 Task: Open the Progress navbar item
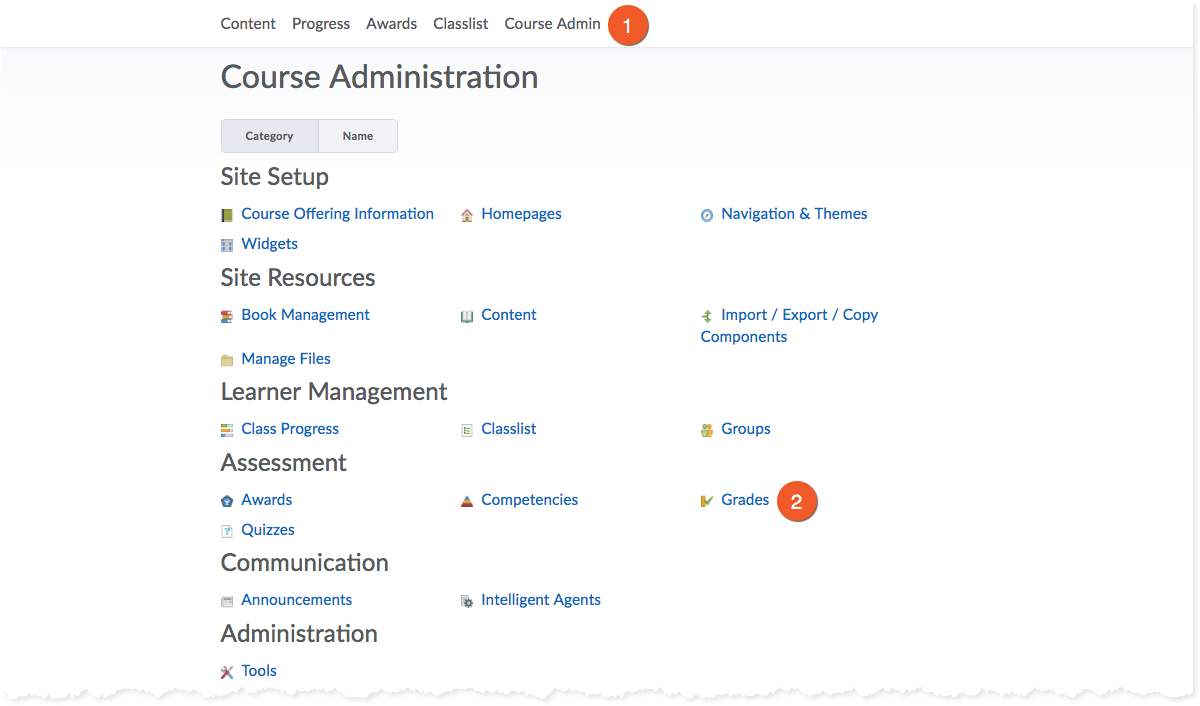[321, 24]
